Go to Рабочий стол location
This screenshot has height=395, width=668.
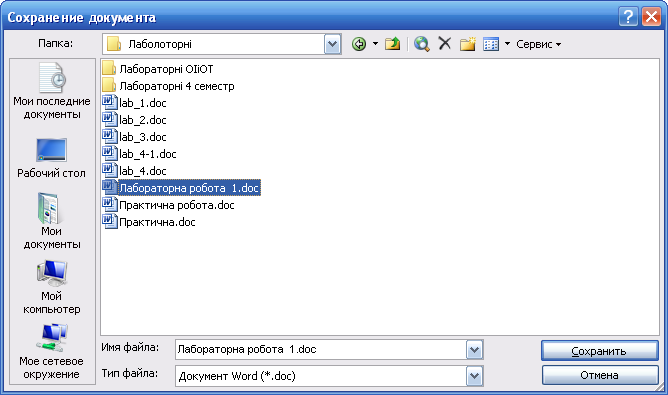(x=52, y=158)
